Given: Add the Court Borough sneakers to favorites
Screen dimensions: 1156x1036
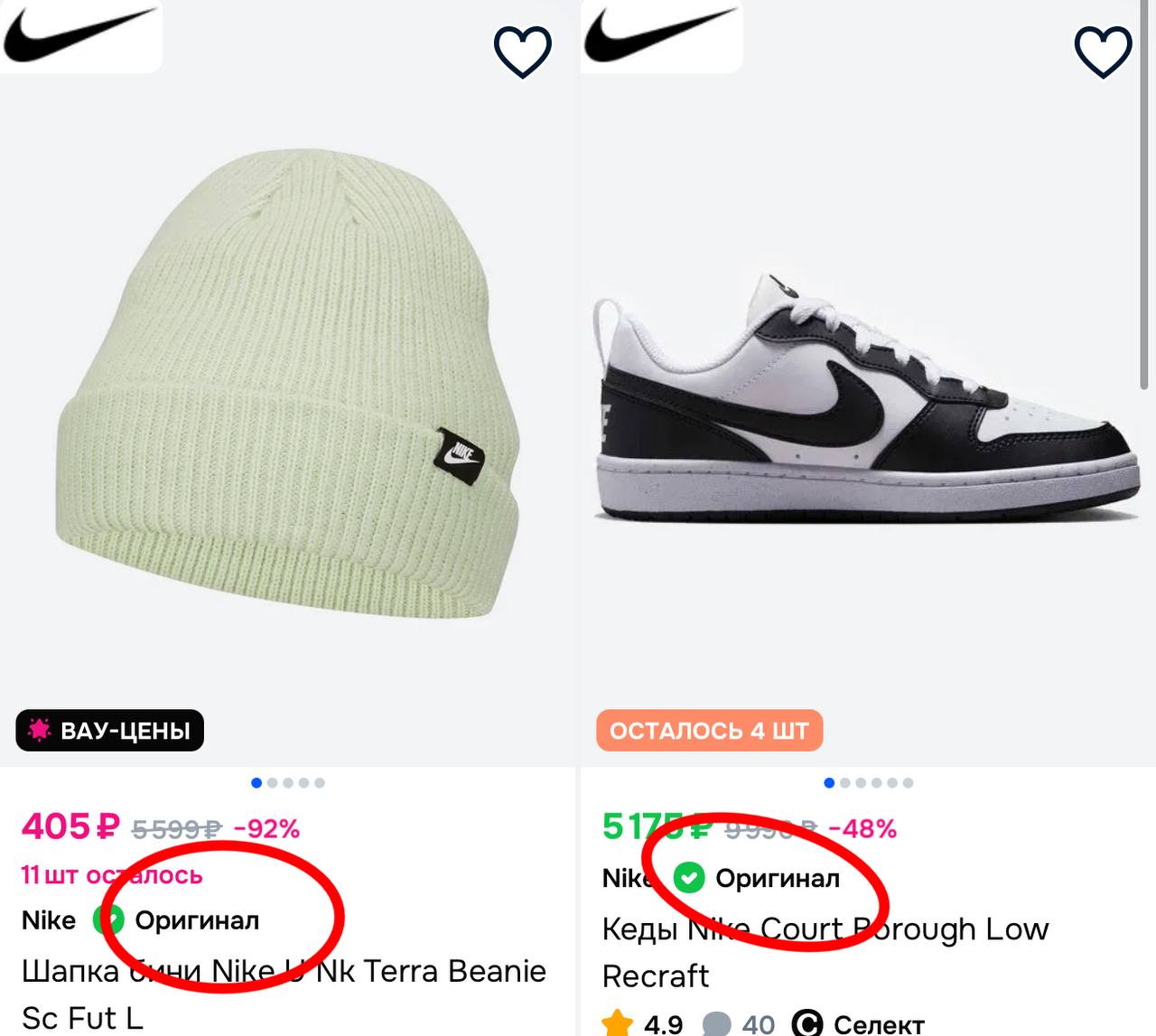Looking at the screenshot, I should 1102,51.
